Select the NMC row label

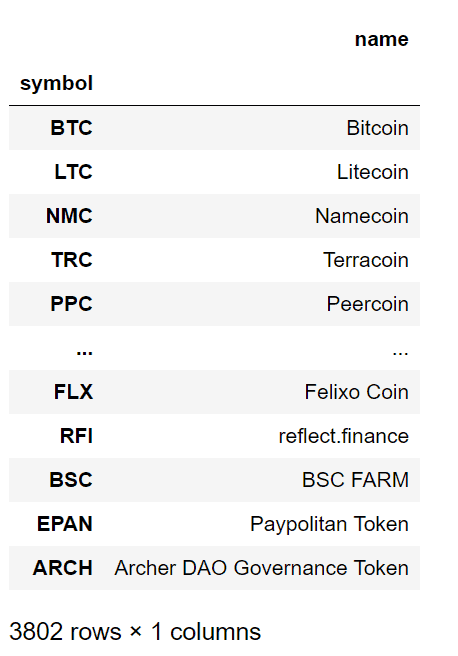point(69,216)
